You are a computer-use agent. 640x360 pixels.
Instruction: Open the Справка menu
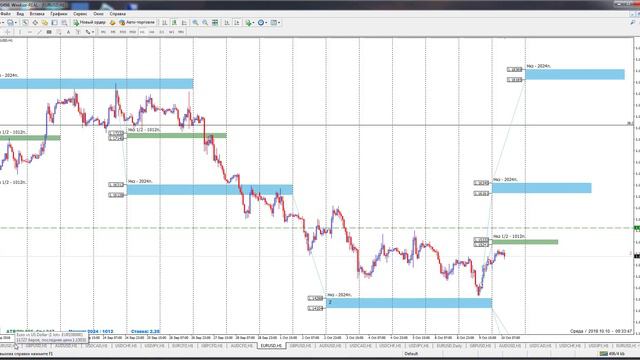pos(118,13)
